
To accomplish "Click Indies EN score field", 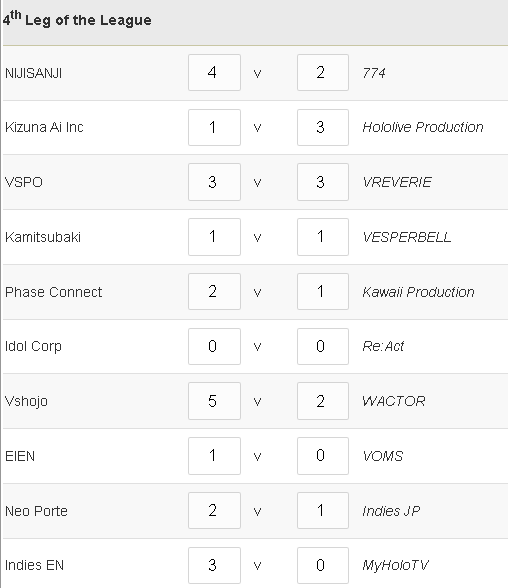I will [x=214, y=565].
